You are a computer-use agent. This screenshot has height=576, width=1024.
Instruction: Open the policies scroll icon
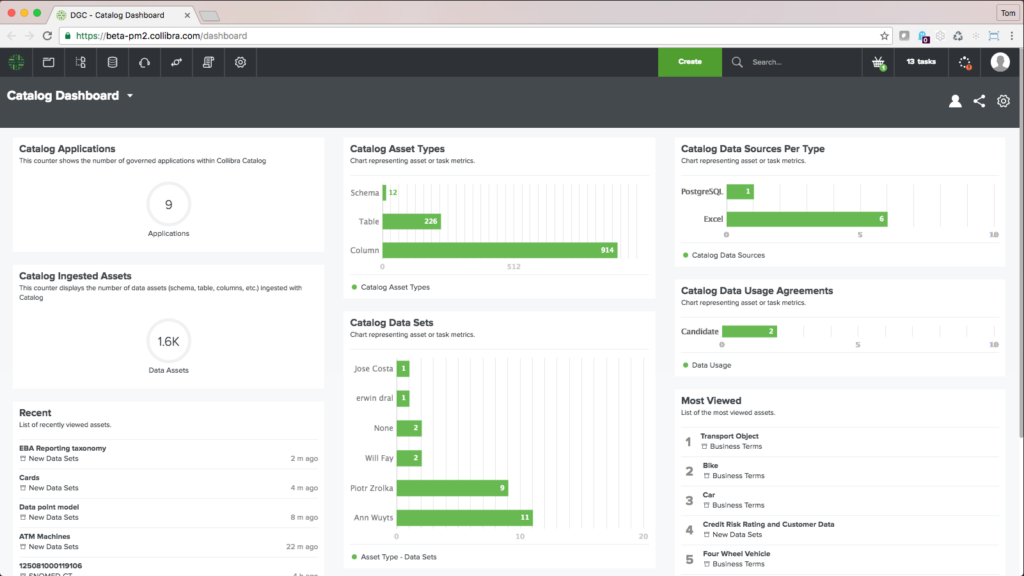207,61
